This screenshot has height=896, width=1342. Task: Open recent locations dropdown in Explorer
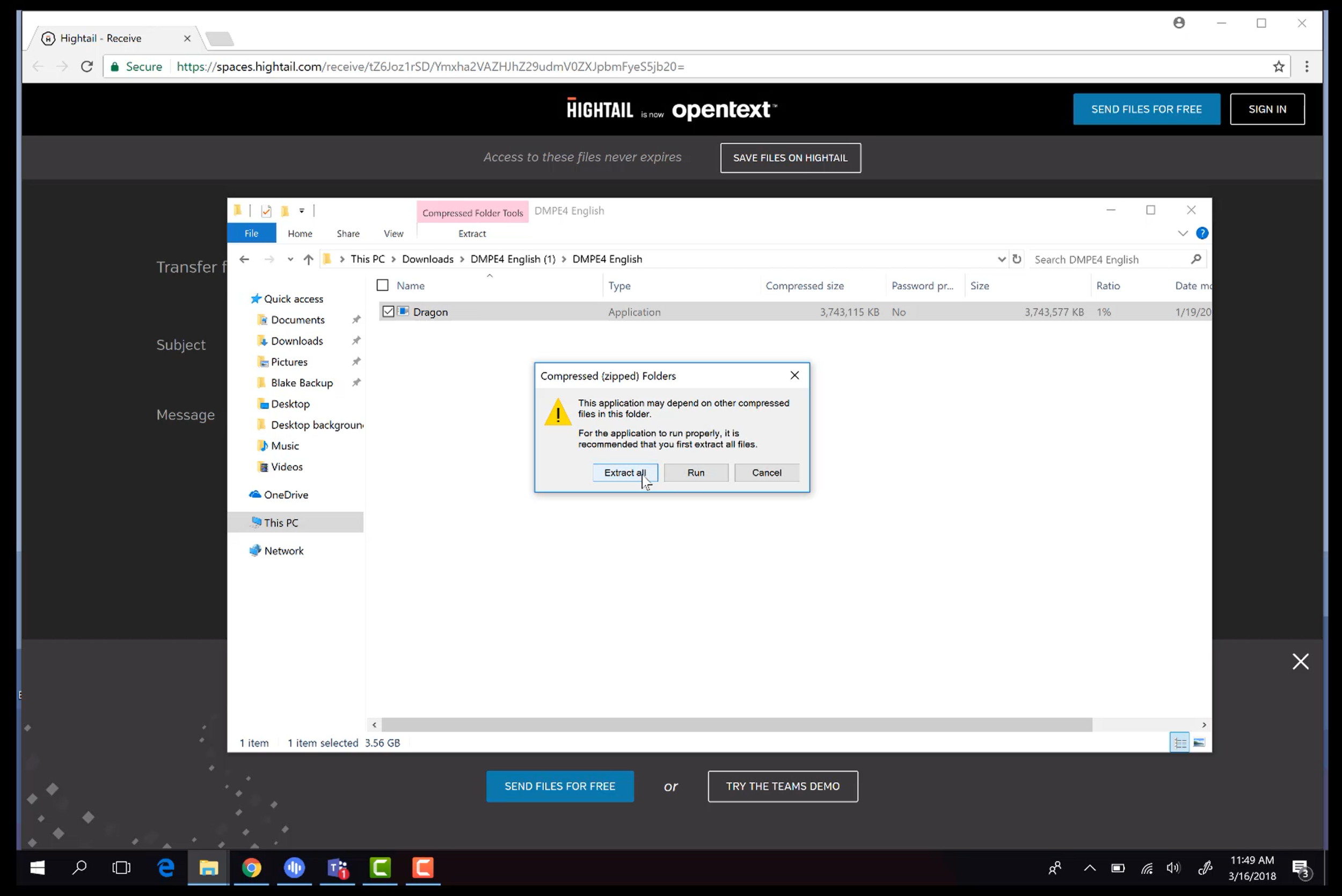(290, 259)
